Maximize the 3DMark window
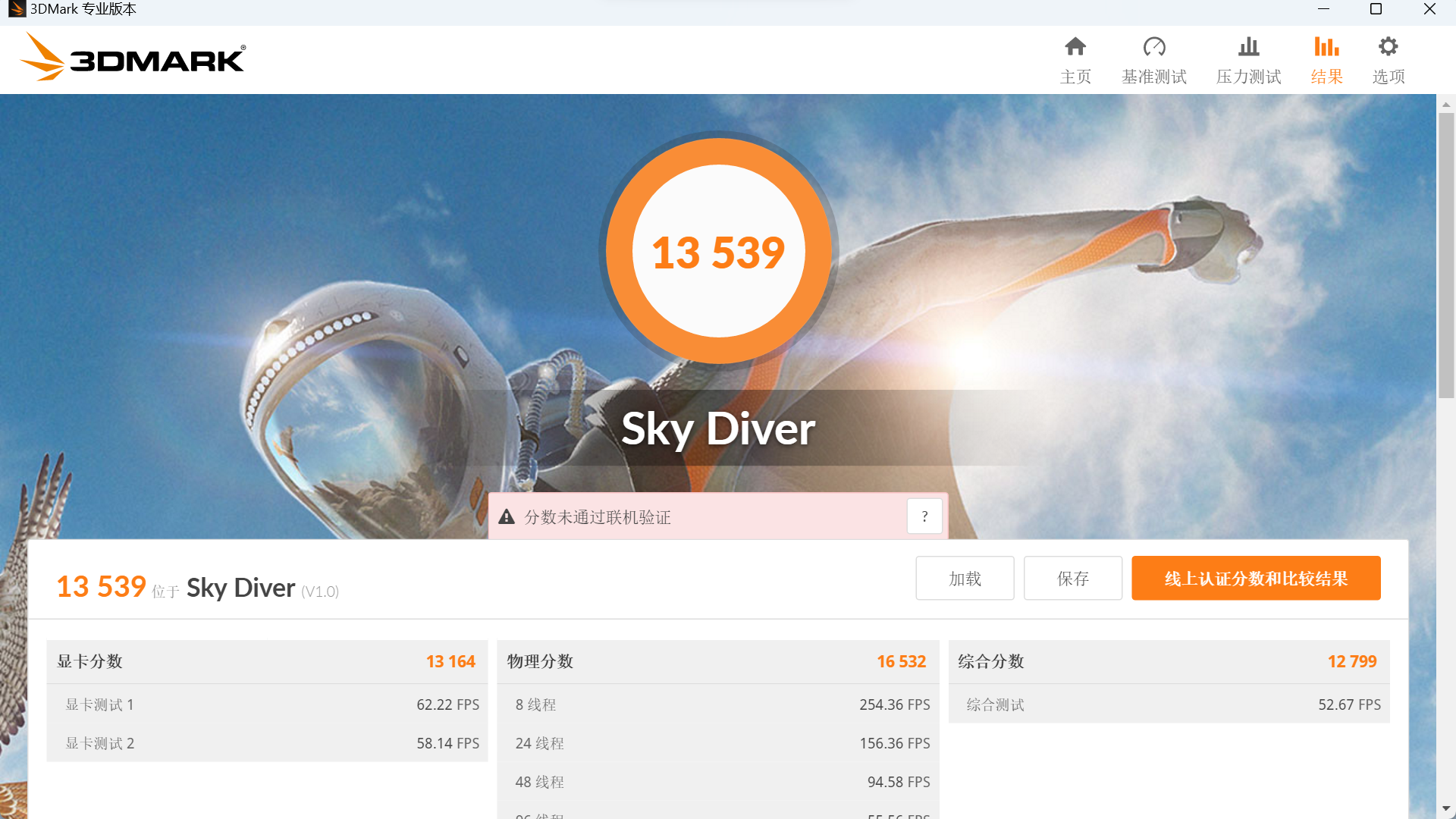 tap(1376, 9)
